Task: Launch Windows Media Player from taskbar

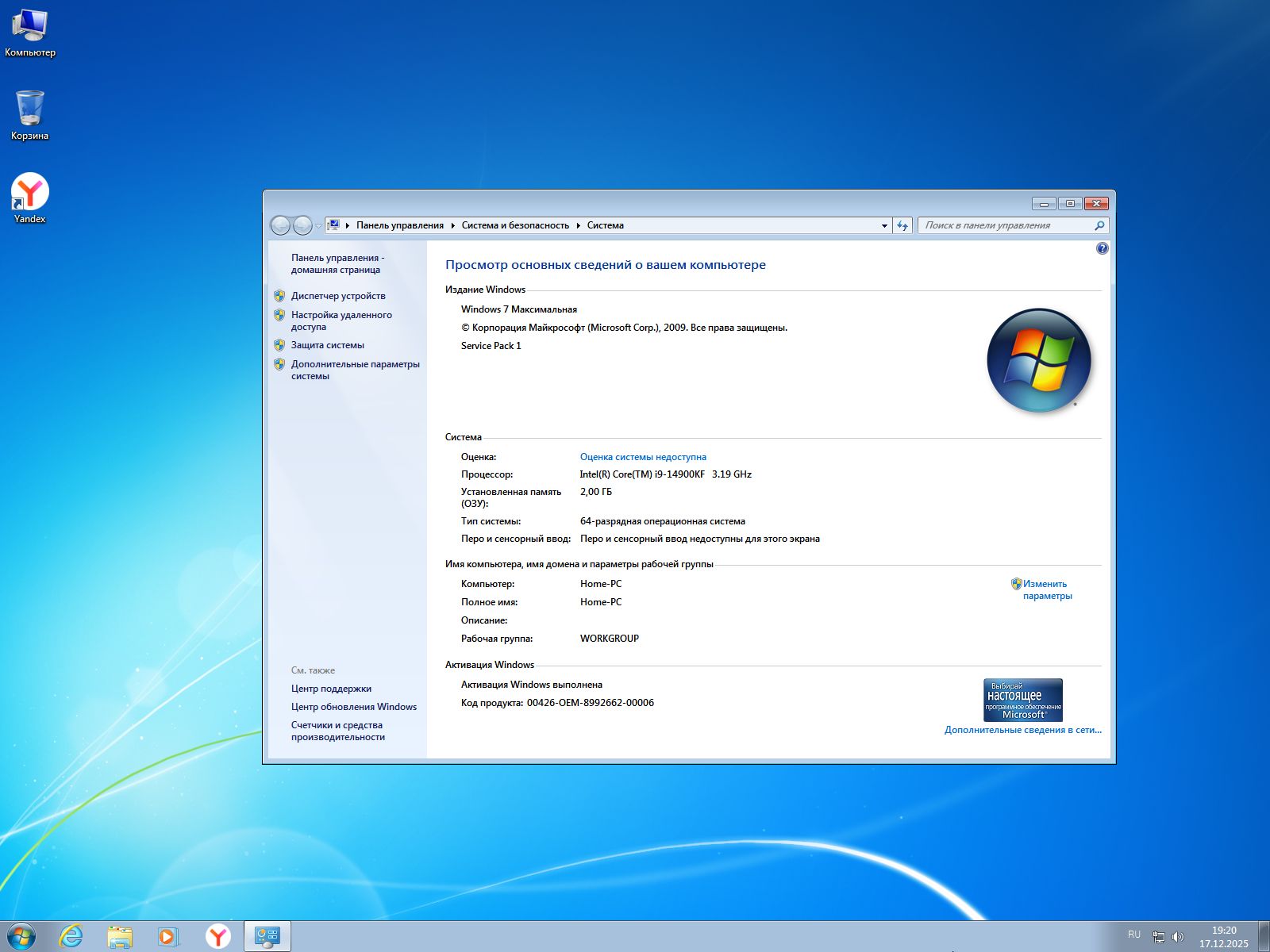Action: [168, 936]
